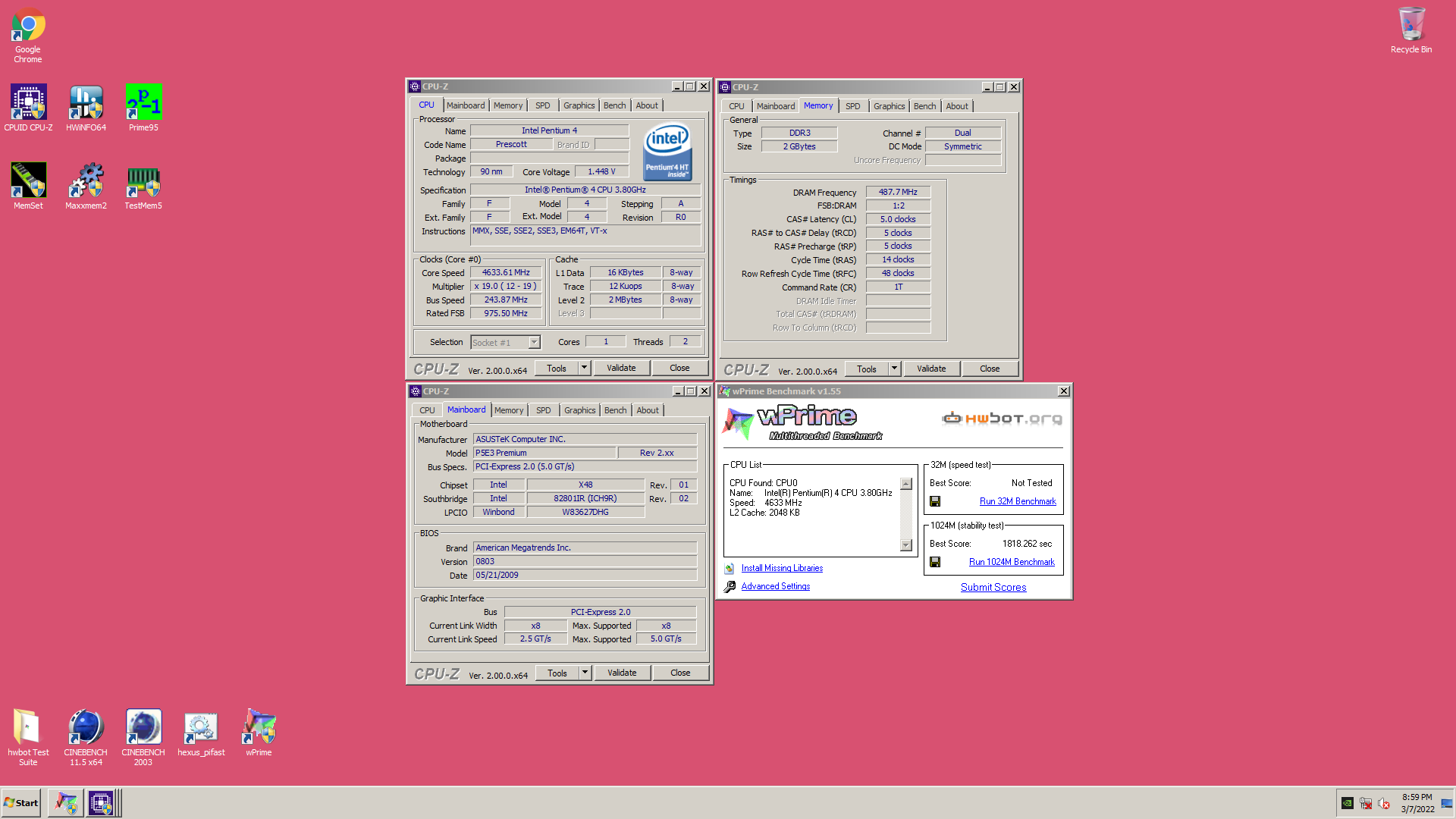Screen dimensions: 1456x819
Task: Select CPU tab in Mainboard CPU-Z window
Action: (427, 410)
